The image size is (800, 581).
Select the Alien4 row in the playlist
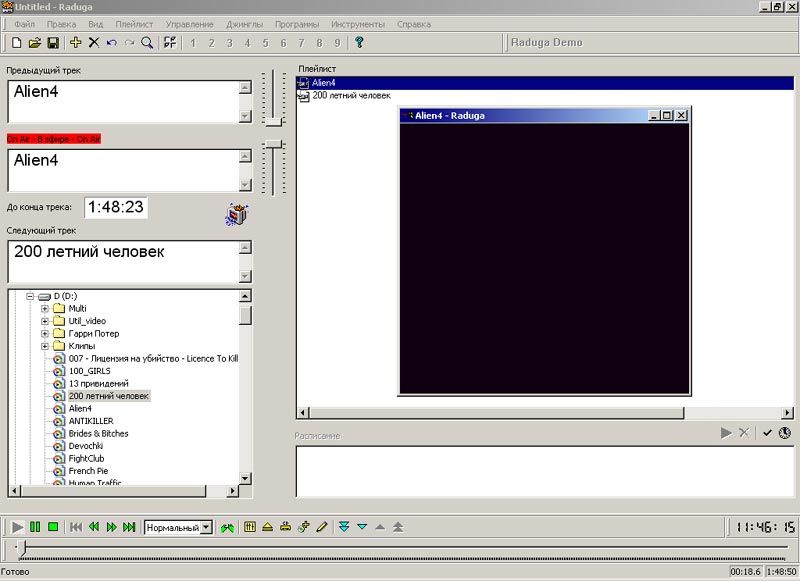(x=545, y=83)
